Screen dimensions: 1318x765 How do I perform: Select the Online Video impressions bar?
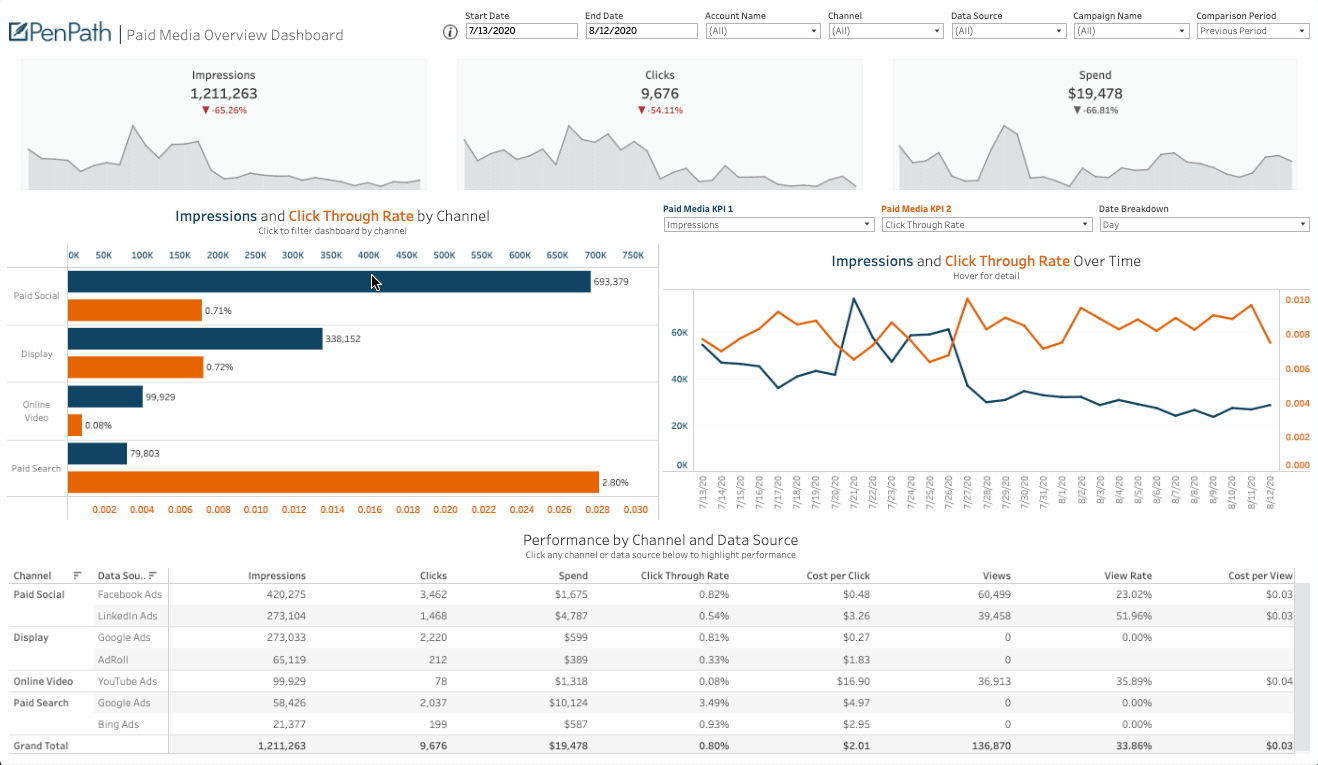(x=105, y=397)
